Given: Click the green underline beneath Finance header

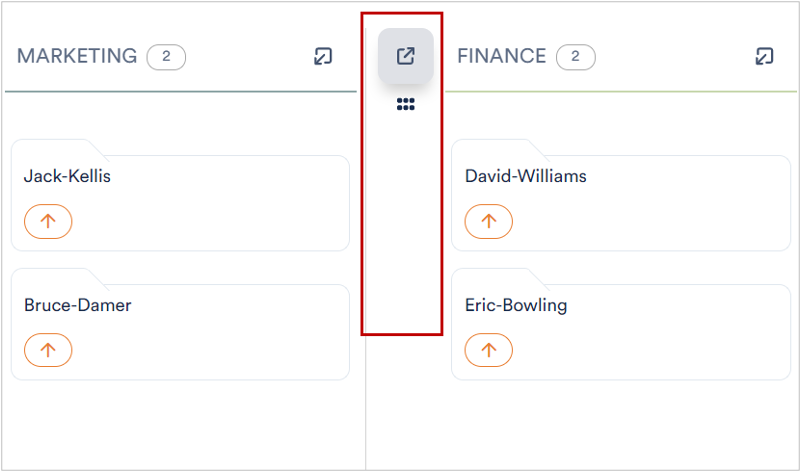Looking at the screenshot, I should click(621, 92).
